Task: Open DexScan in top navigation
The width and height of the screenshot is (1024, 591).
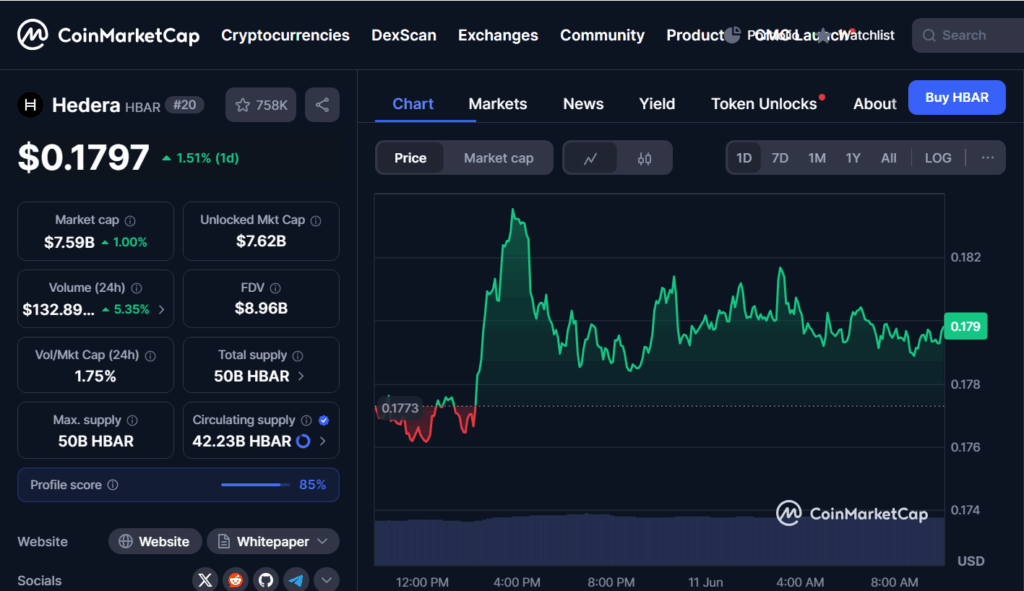Action: [x=404, y=35]
